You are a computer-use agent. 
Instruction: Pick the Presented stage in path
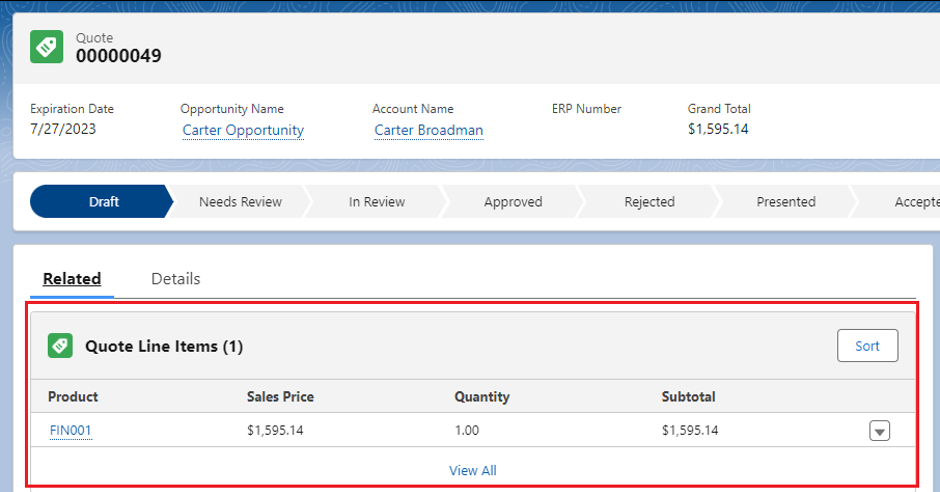(785, 202)
